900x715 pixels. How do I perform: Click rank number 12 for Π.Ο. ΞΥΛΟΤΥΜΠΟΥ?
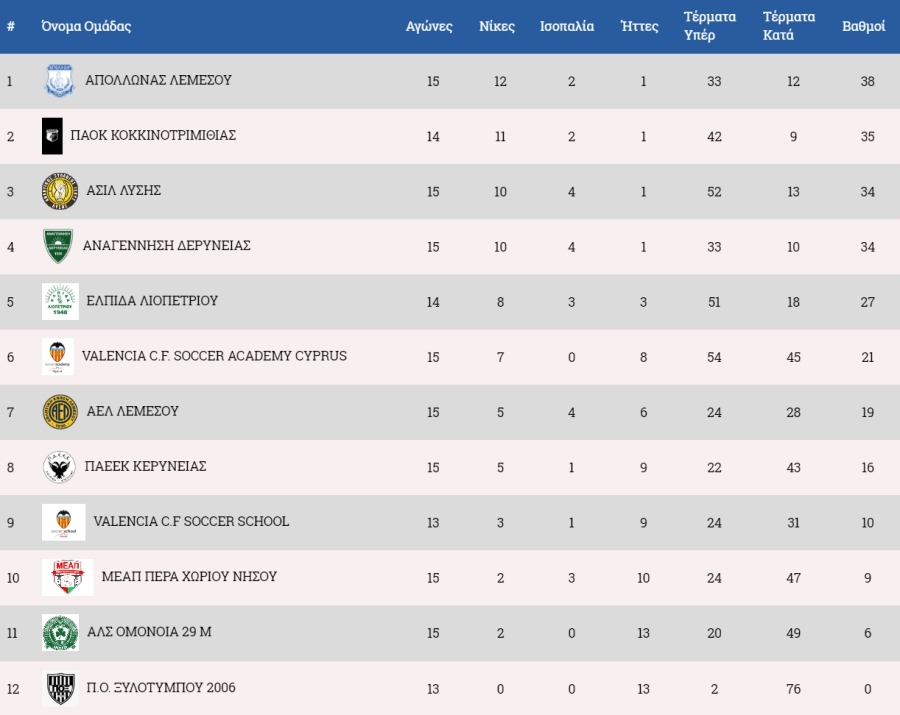click(13, 689)
